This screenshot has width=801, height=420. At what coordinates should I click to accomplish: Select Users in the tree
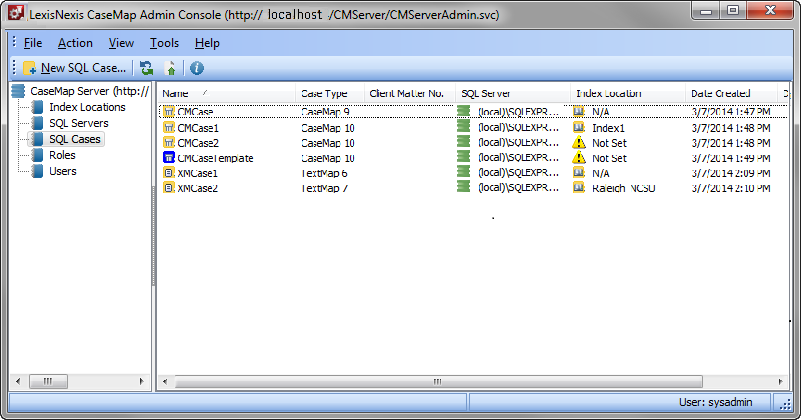pyautogui.click(x=63, y=171)
